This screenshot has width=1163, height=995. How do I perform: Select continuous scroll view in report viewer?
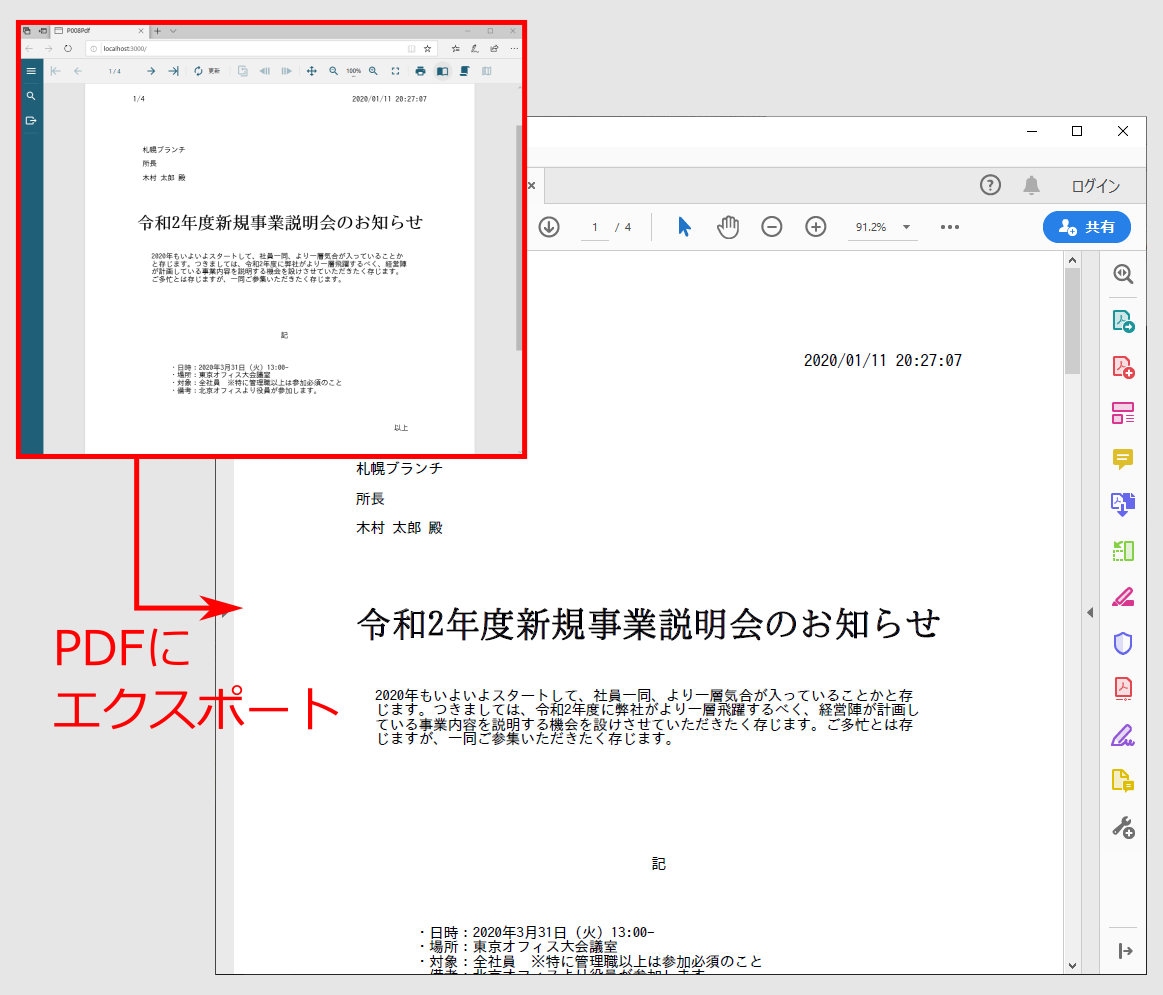(x=464, y=71)
